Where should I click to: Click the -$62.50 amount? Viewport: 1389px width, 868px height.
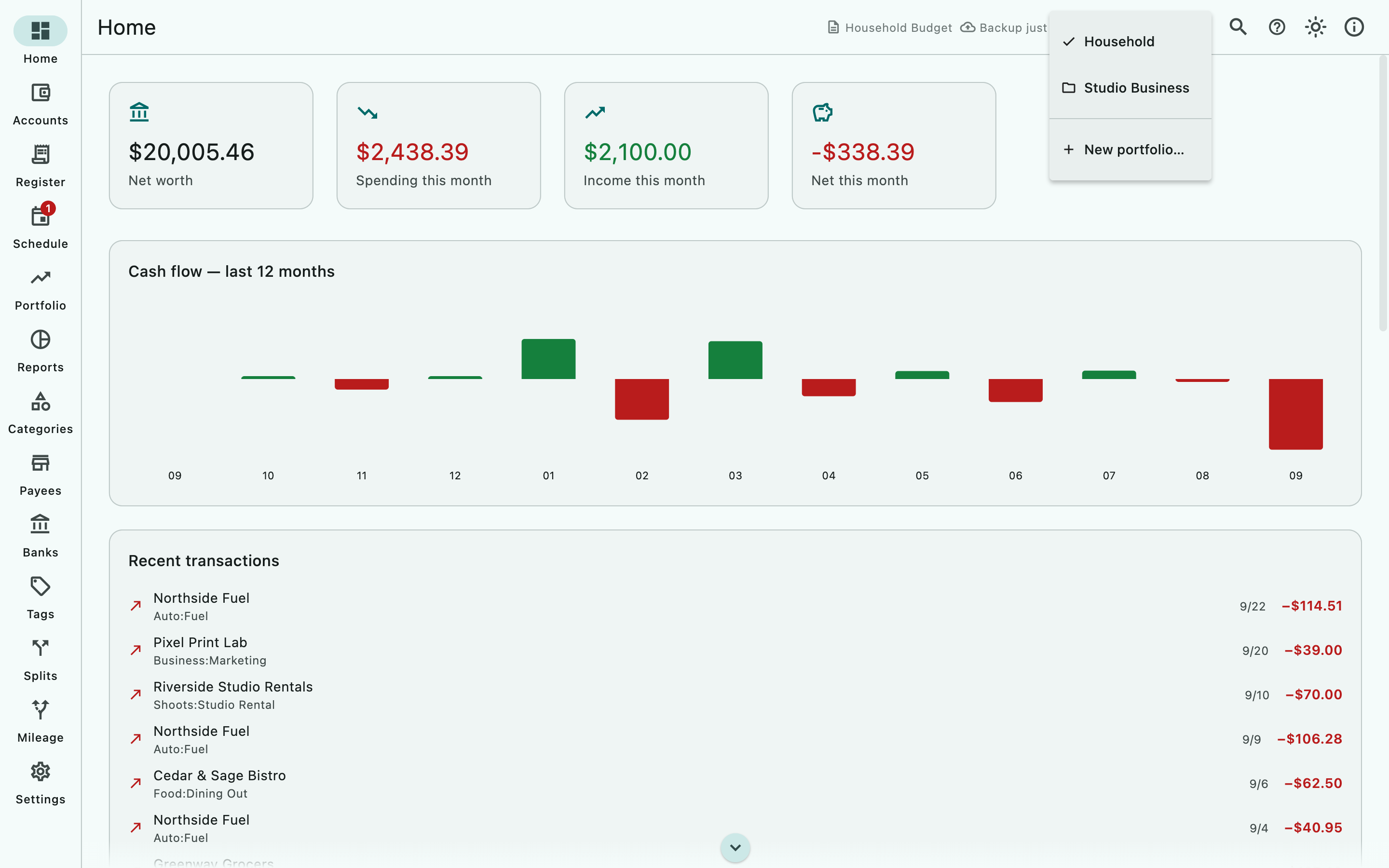click(1313, 784)
